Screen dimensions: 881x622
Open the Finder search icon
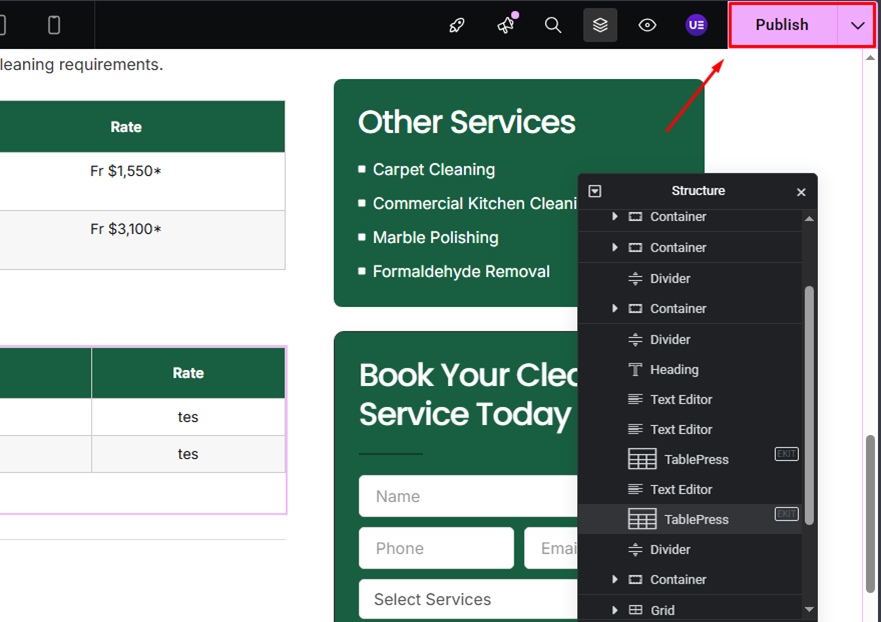(553, 25)
